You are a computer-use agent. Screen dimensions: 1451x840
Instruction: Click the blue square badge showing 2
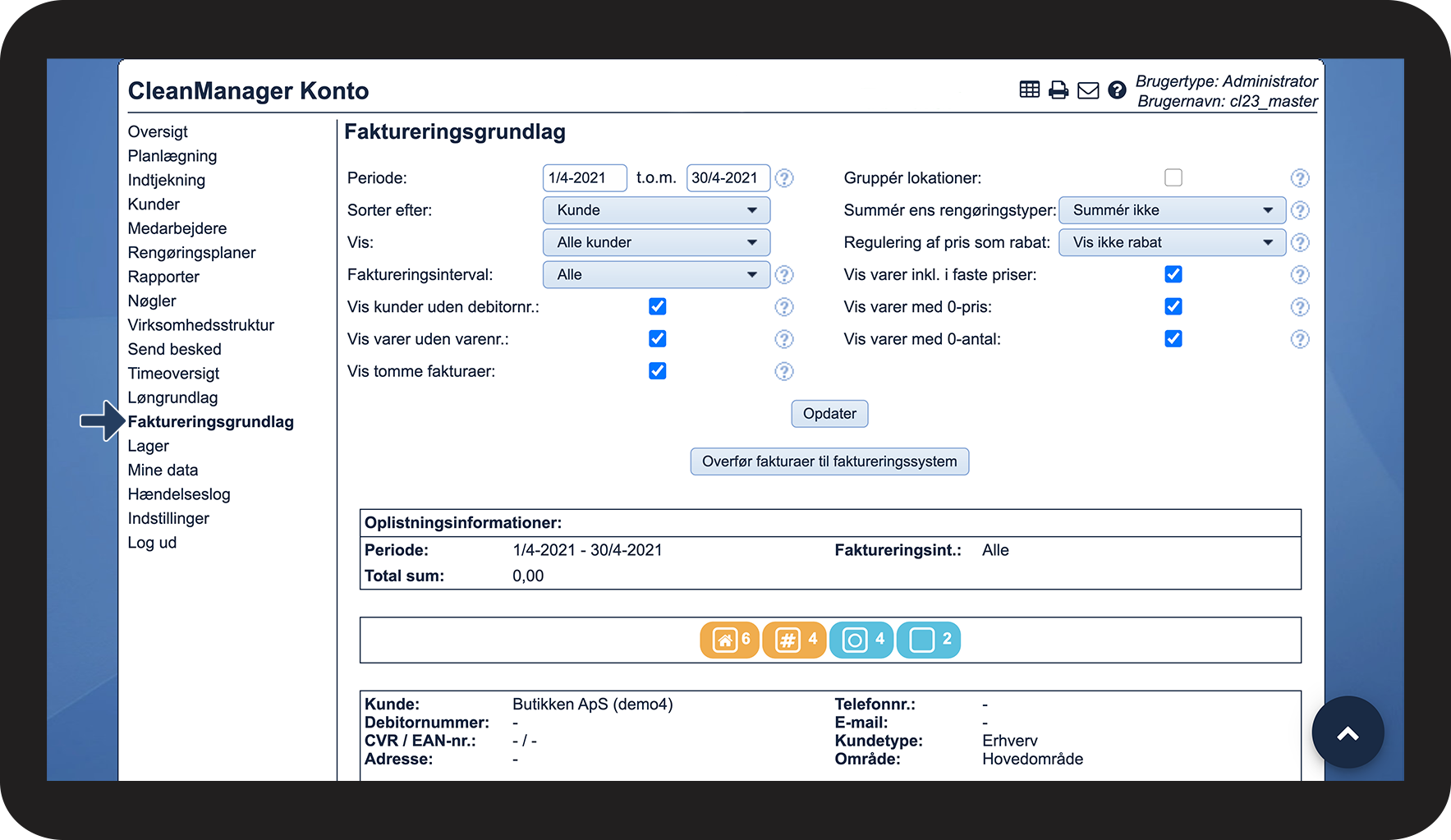pos(929,640)
